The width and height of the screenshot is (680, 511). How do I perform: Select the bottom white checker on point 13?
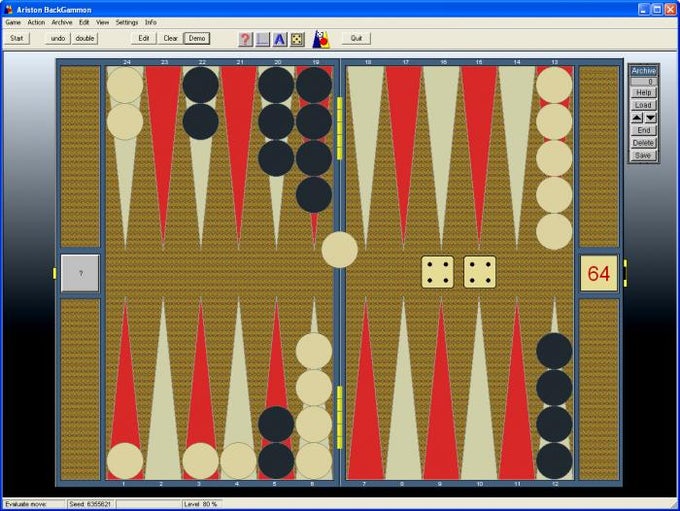tap(554, 231)
